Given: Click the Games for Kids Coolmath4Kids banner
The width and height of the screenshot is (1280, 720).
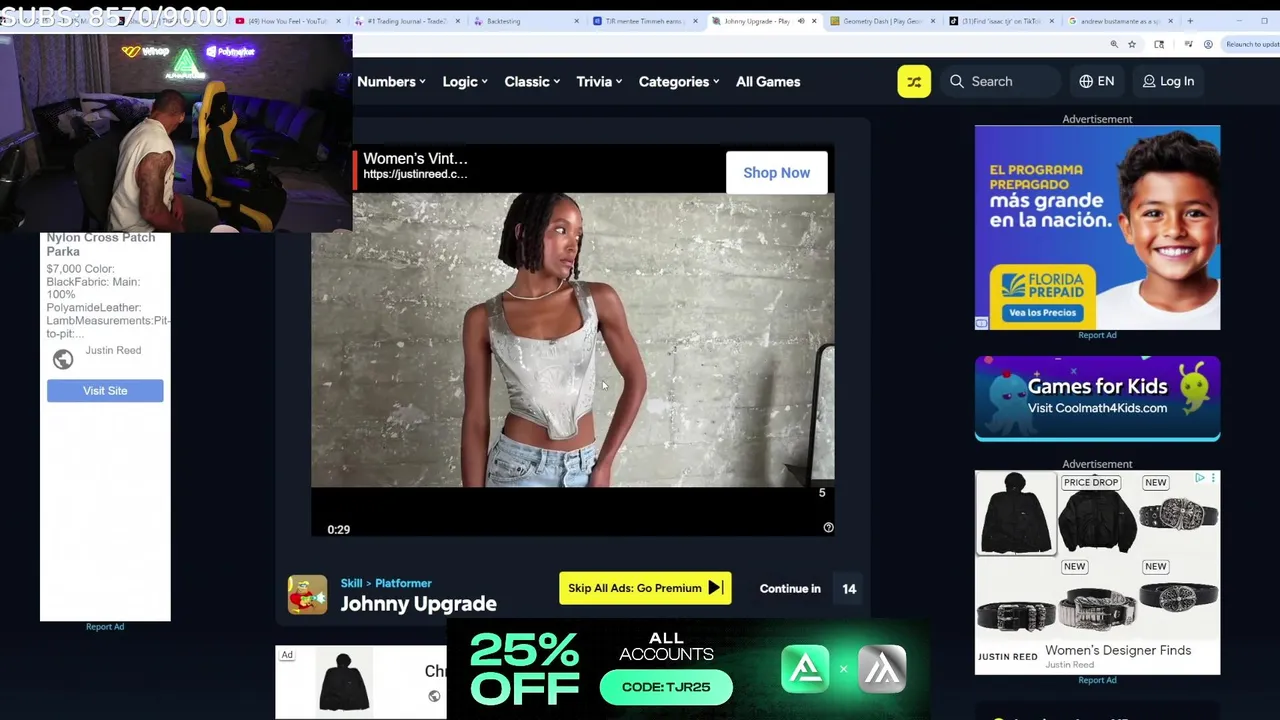Looking at the screenshot, I should 1097,398.
